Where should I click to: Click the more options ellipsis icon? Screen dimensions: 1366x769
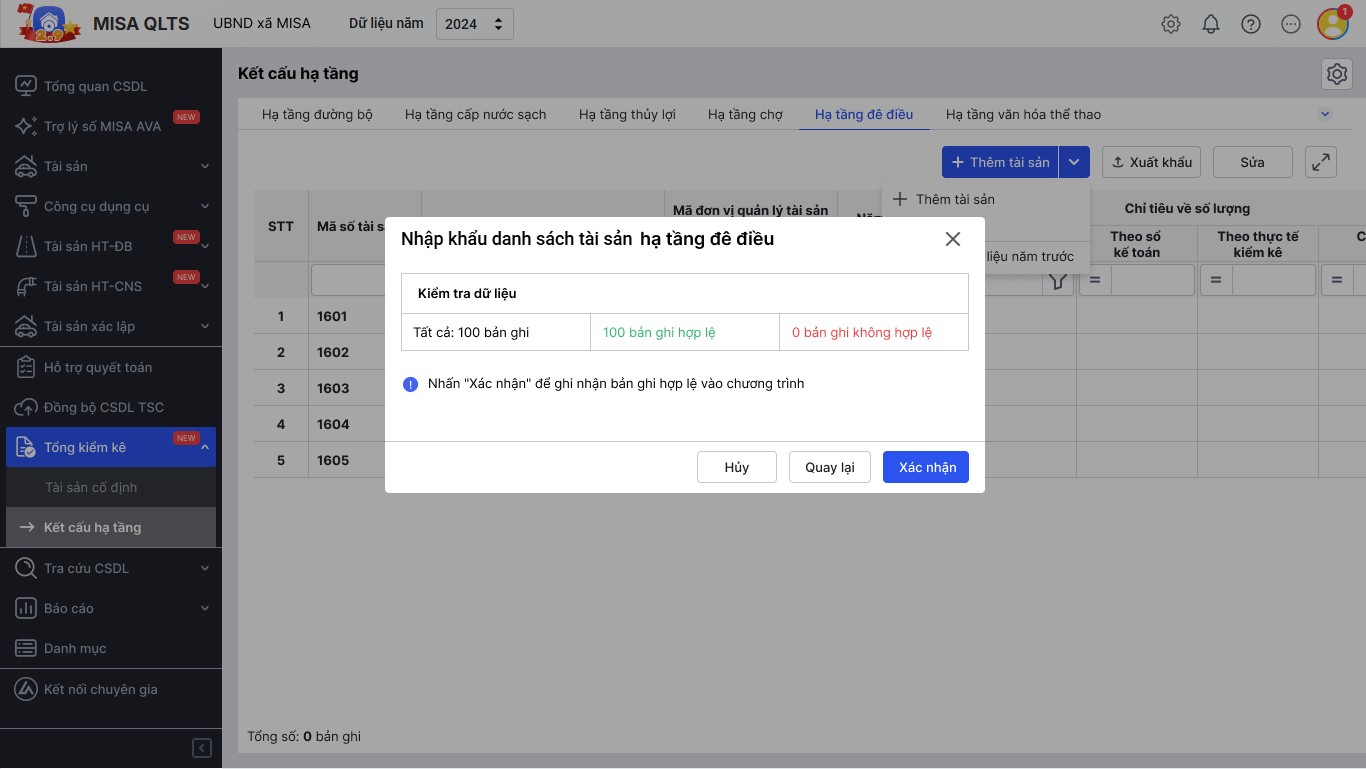click(1291, 24)
